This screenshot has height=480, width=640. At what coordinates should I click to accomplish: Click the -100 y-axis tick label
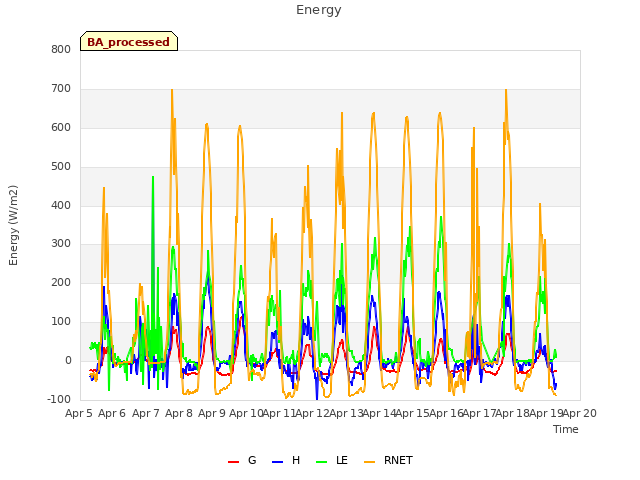point(59,400)
